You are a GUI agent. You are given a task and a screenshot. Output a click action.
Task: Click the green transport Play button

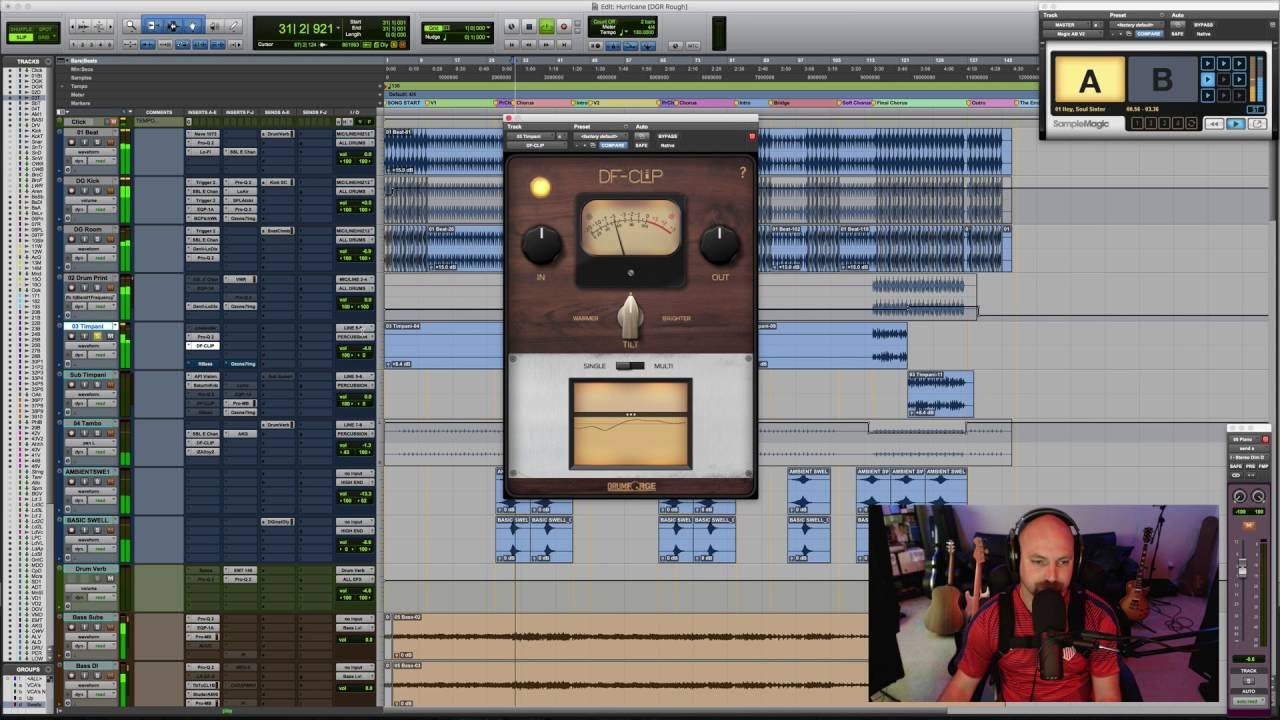coord(546,26)
